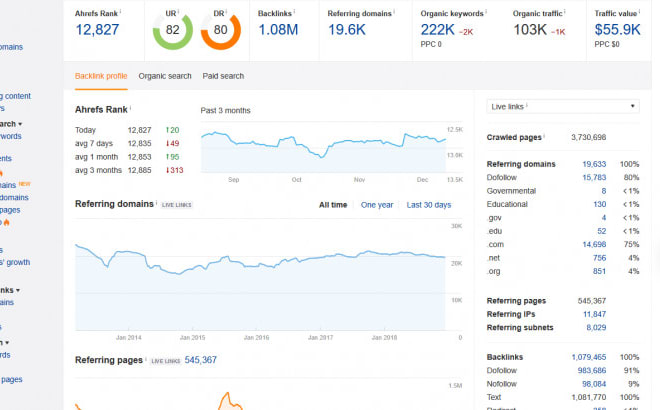Open Referring subnets count 8,029

coord(596,328)
